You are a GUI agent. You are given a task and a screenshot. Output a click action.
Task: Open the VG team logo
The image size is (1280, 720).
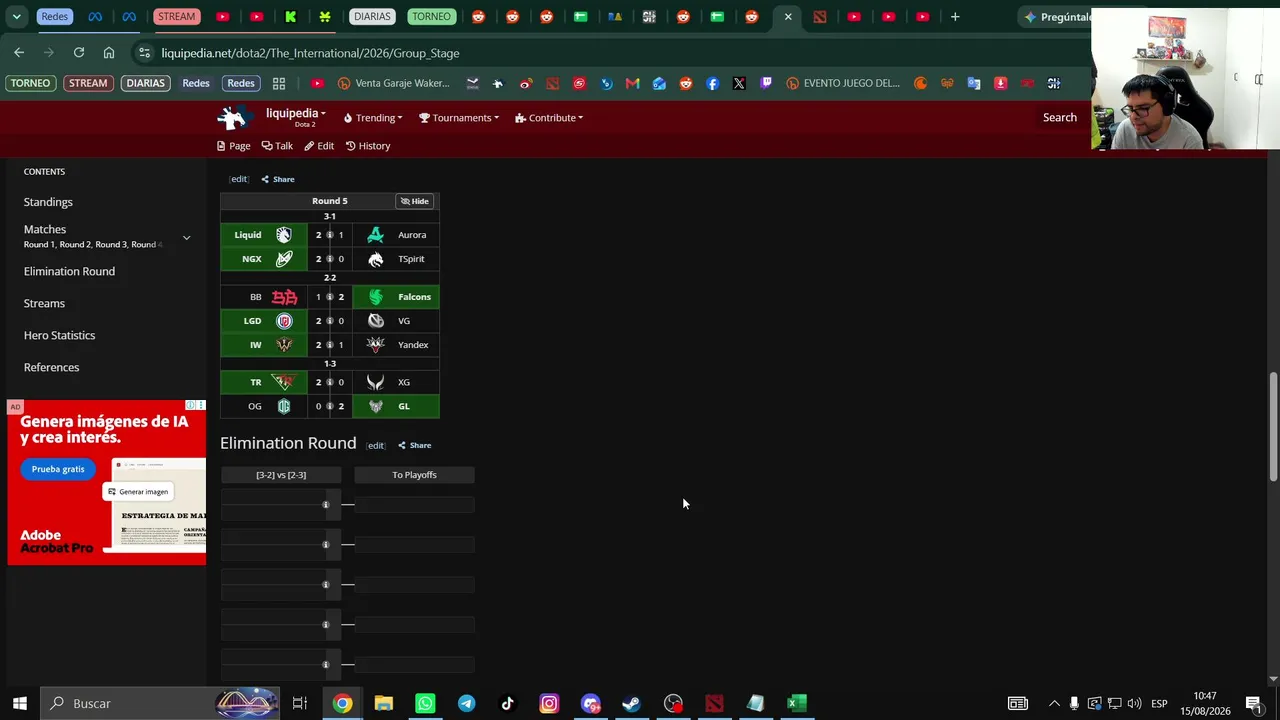375,321
